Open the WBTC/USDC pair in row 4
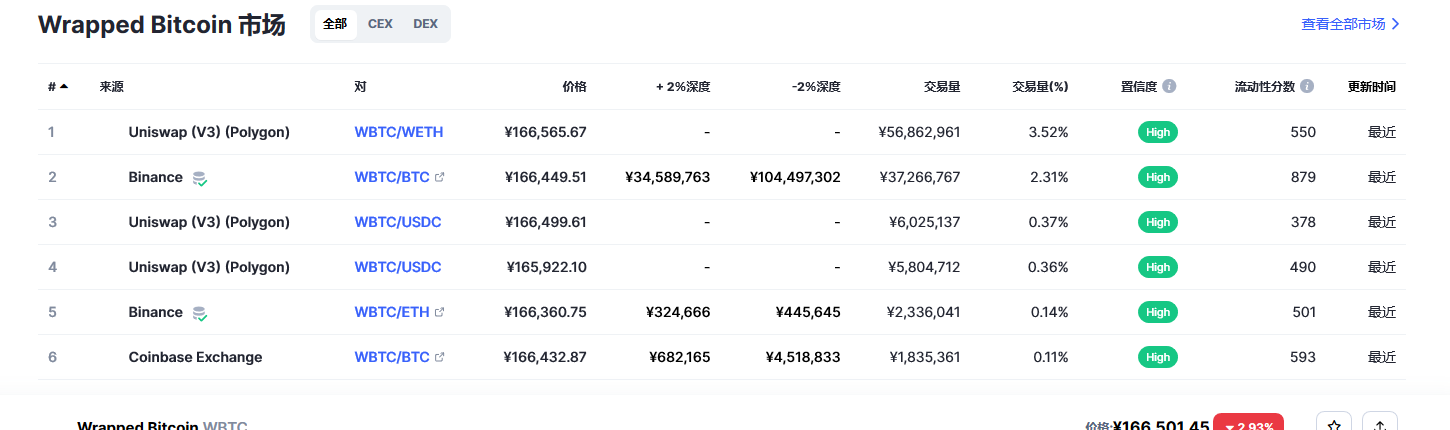Viewport: 1450px width, 430px height. coord(398,267)
